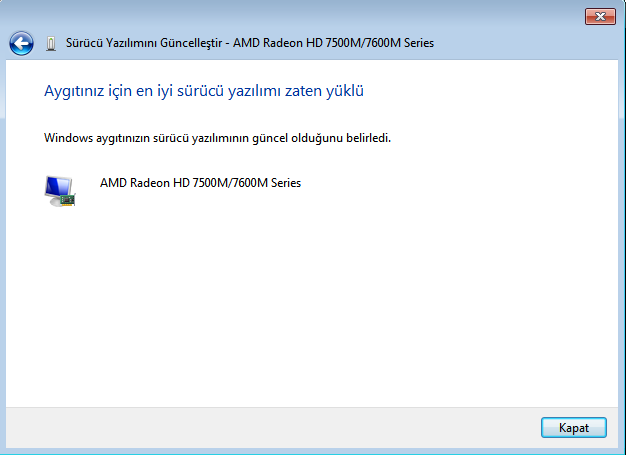Click the 'Sürücü Yazılımını Güncelleştir' title text
Image resolution: width=628 pixels, height=455 pixels.
coord(144,44)
